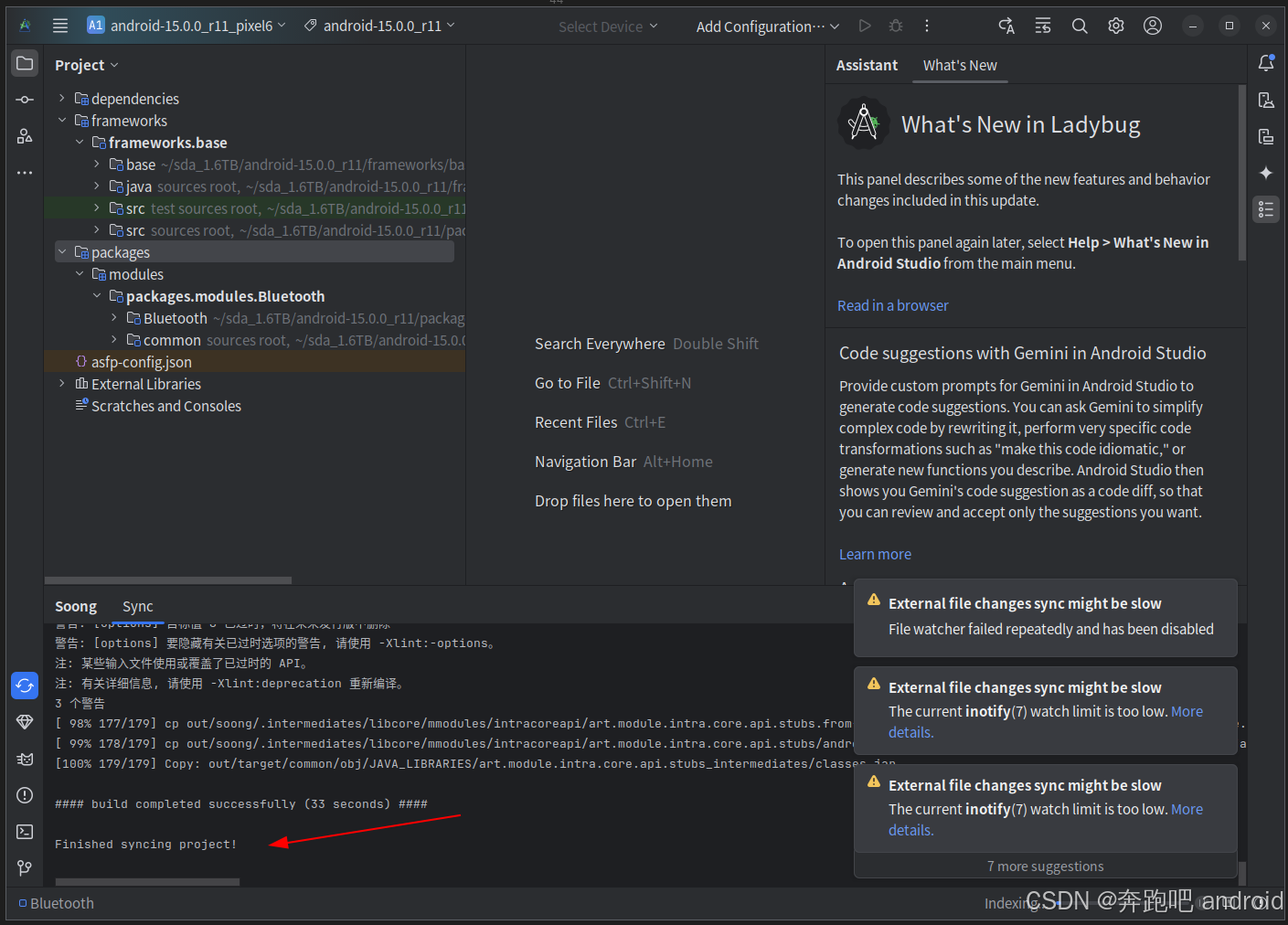The image size is (1288, 925).
Task: Open IDE settings via the gear icon
Action: pyautogui.click(x=1116, y=26)
